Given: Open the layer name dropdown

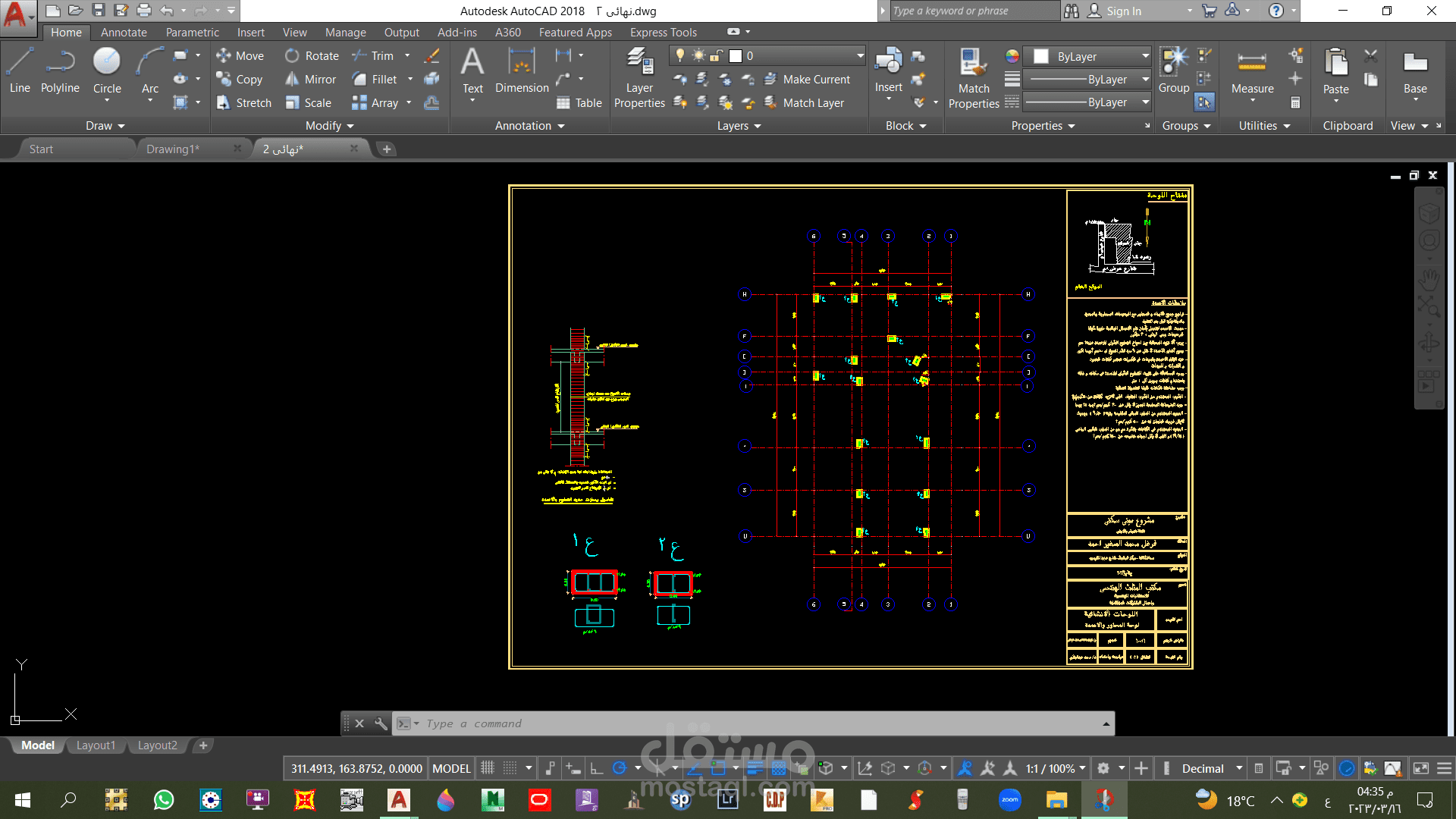Looking at the screenshot, I should [x=860, y=55].
